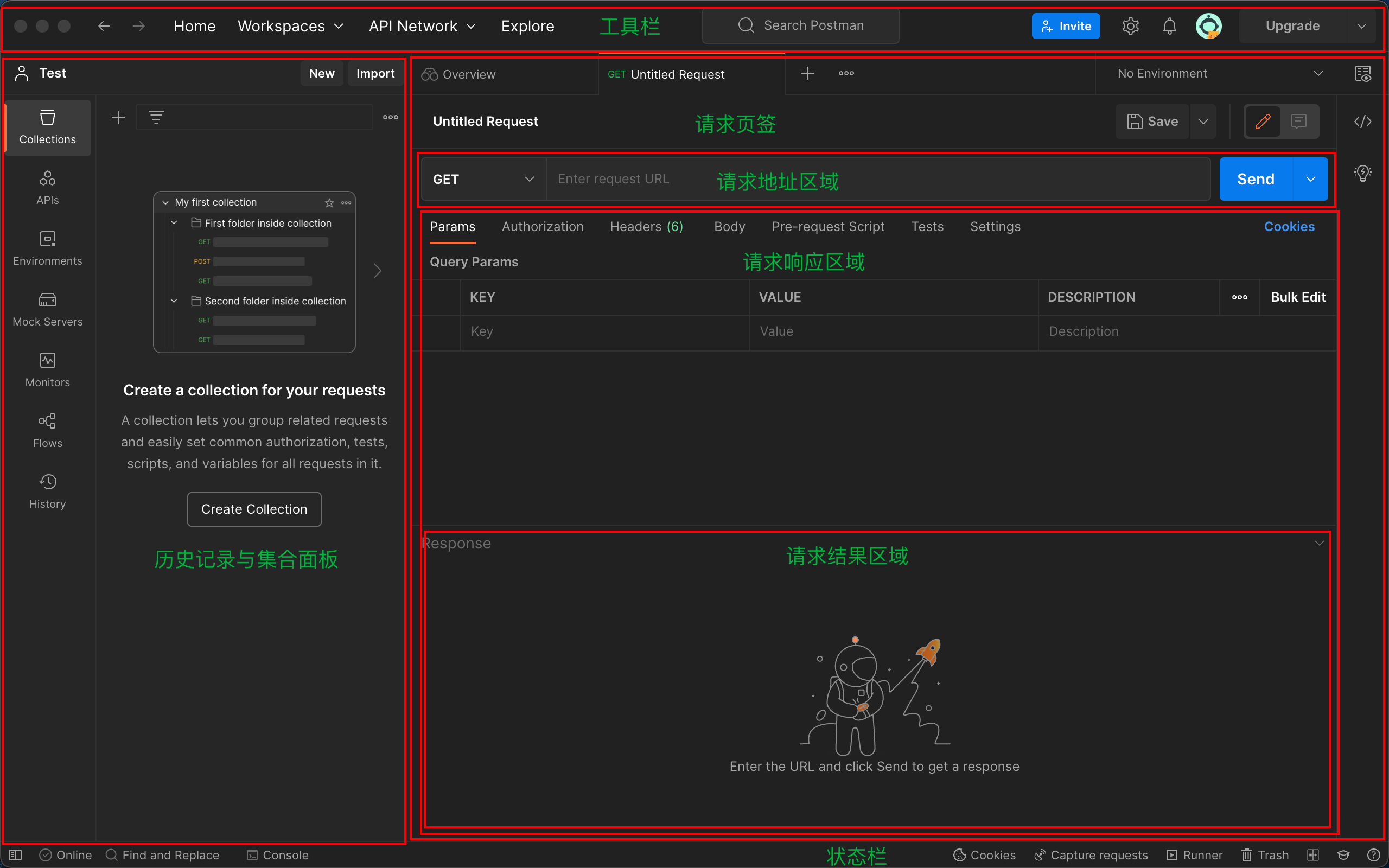
Task: Open Bootcamp icon in status bar
Action: [x=1343, y=855]
